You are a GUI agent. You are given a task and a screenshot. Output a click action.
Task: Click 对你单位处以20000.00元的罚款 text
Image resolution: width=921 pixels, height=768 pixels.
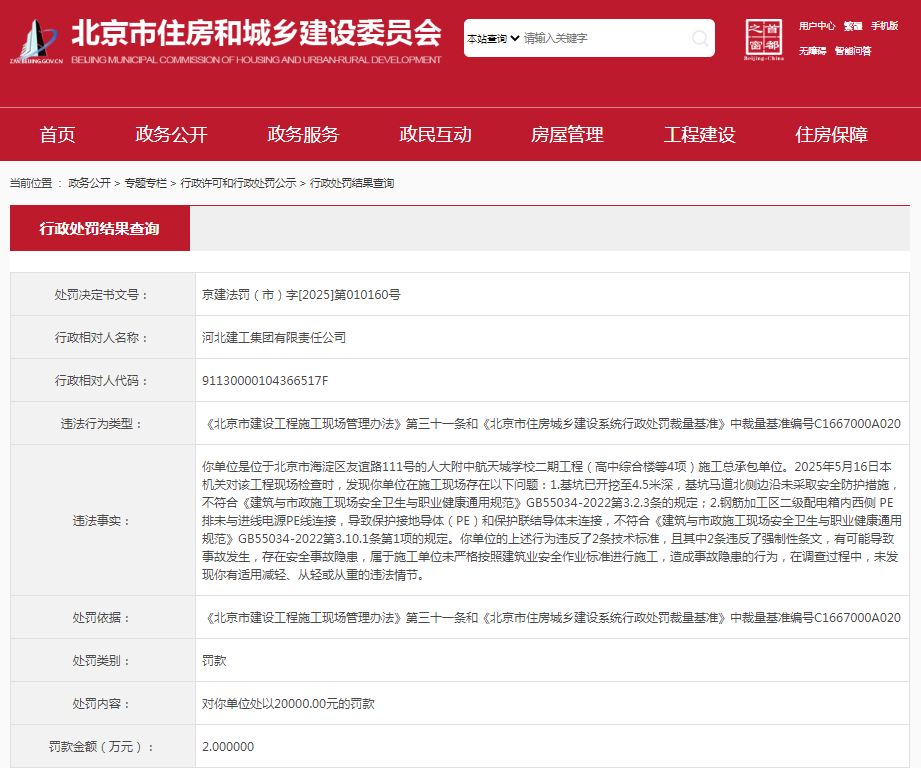[288, 703]
